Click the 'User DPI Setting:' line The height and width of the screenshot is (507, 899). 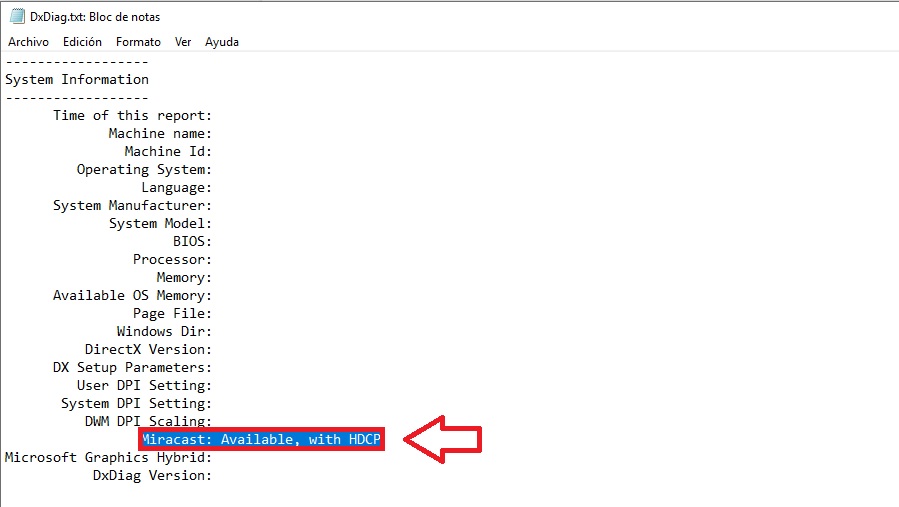coord(144,385)
